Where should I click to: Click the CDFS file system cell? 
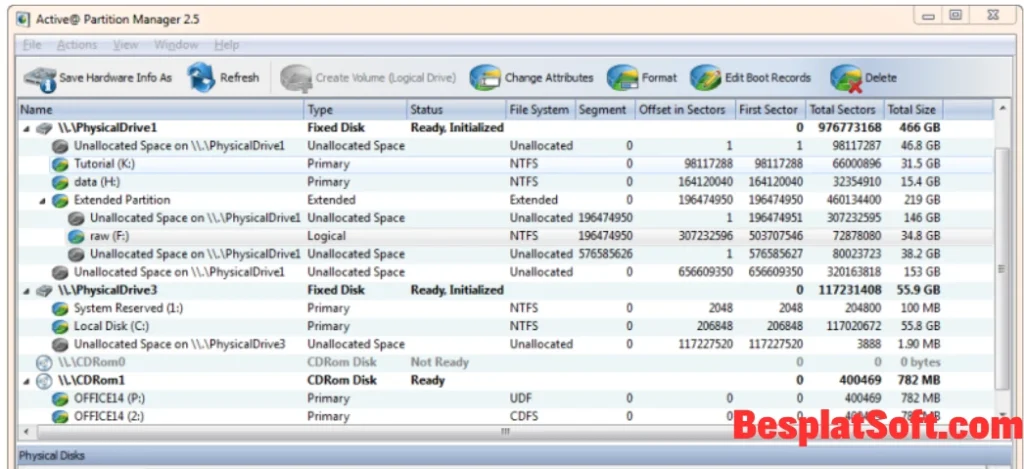tap(523, 416)
